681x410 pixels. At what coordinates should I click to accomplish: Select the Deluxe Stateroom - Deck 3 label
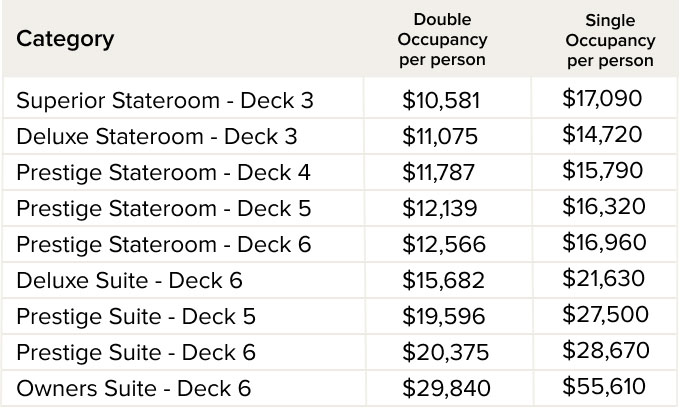(x=157, y=136)
